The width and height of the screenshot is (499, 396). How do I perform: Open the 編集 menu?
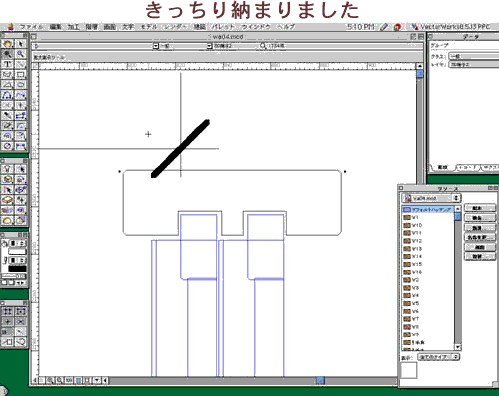pos(55,27)
